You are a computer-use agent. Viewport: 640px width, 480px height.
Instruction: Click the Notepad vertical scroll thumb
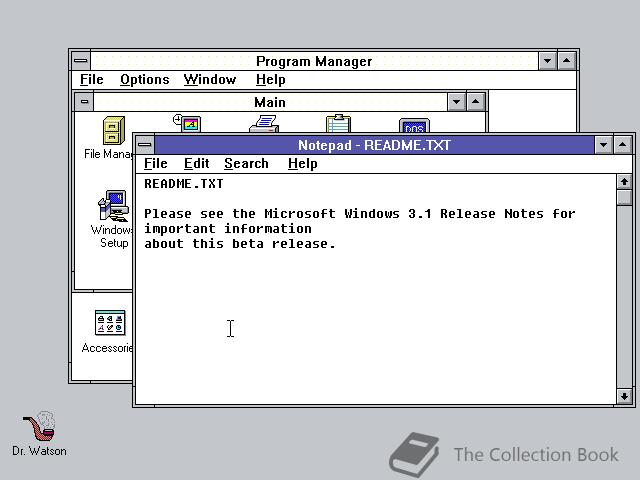coord(624,198)
